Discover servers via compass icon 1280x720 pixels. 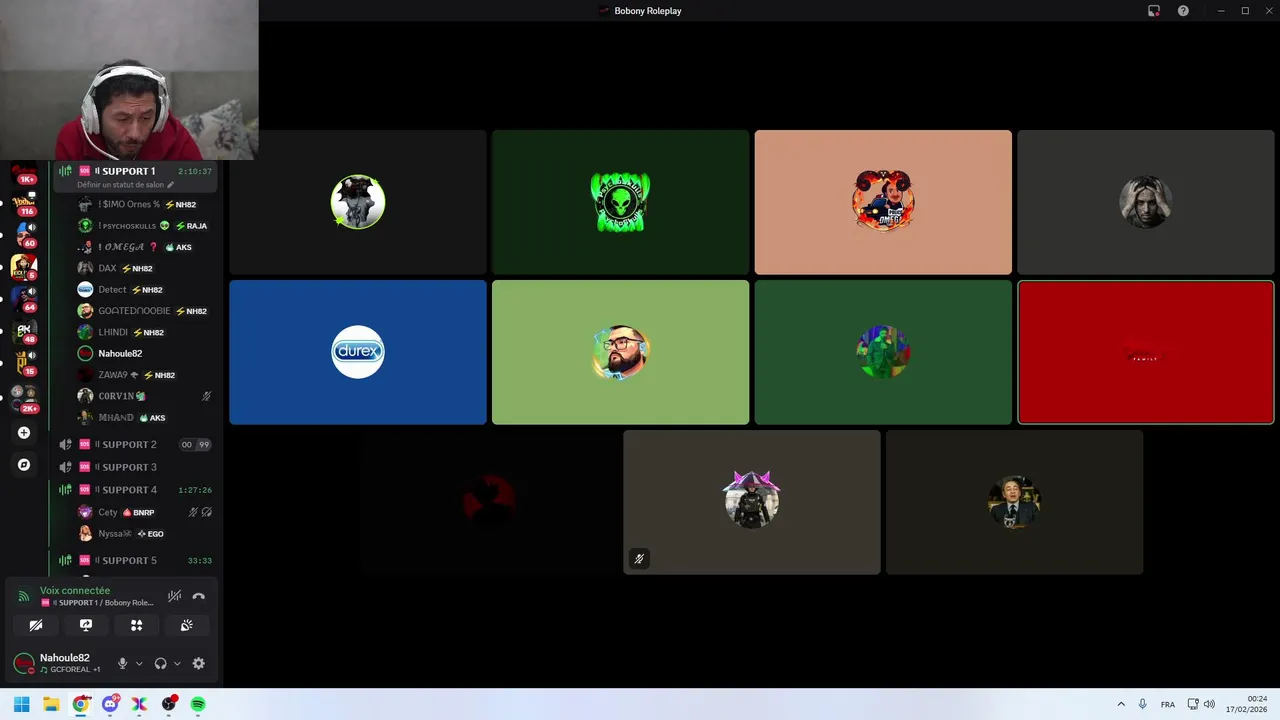24,465
